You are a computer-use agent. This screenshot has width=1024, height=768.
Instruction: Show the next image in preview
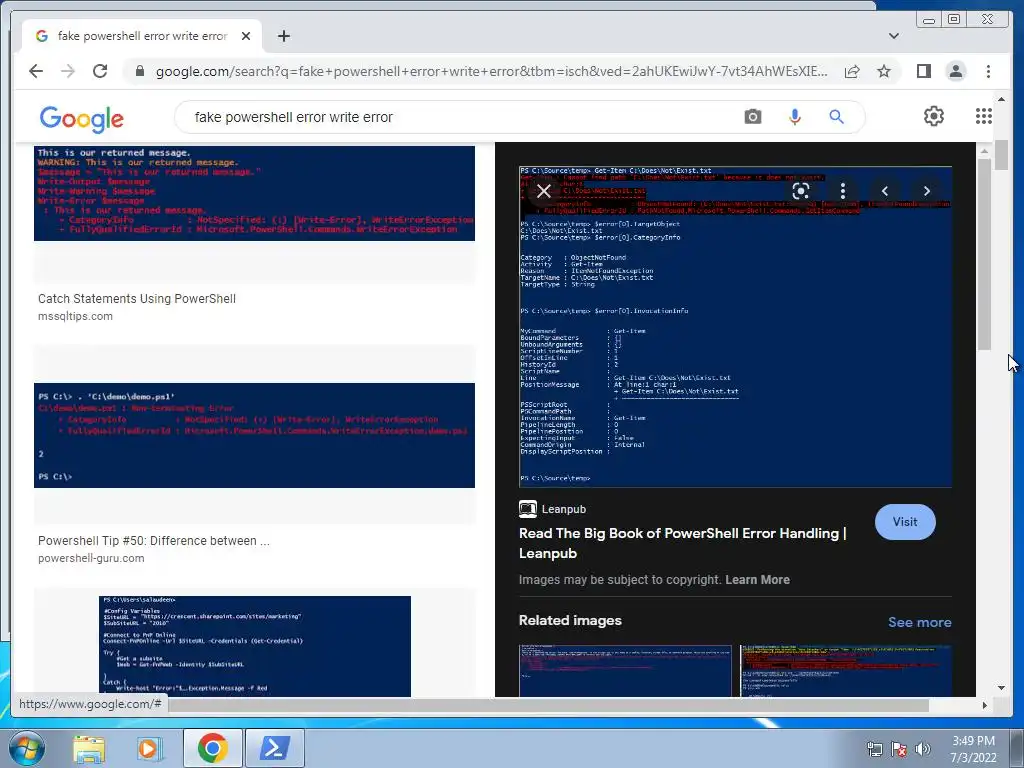927,191
